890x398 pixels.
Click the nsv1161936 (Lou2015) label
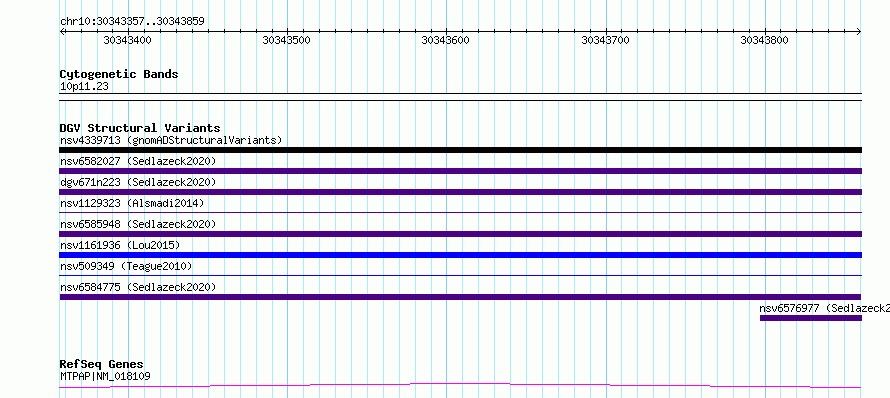tap(120, 245)
